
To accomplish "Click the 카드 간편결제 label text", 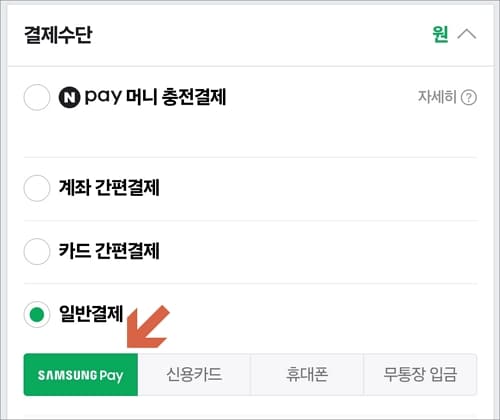I will pyautogui.click(x=109, y=251).
